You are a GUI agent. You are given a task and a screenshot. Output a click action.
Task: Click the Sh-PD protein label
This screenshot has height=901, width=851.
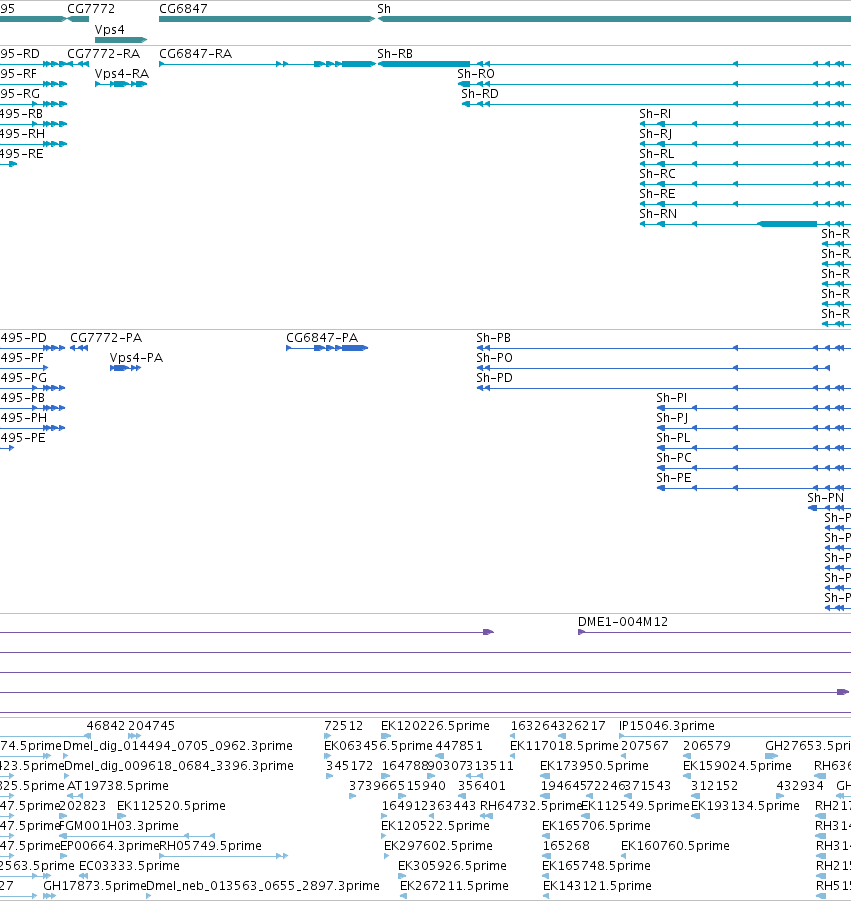click(494, 378)
